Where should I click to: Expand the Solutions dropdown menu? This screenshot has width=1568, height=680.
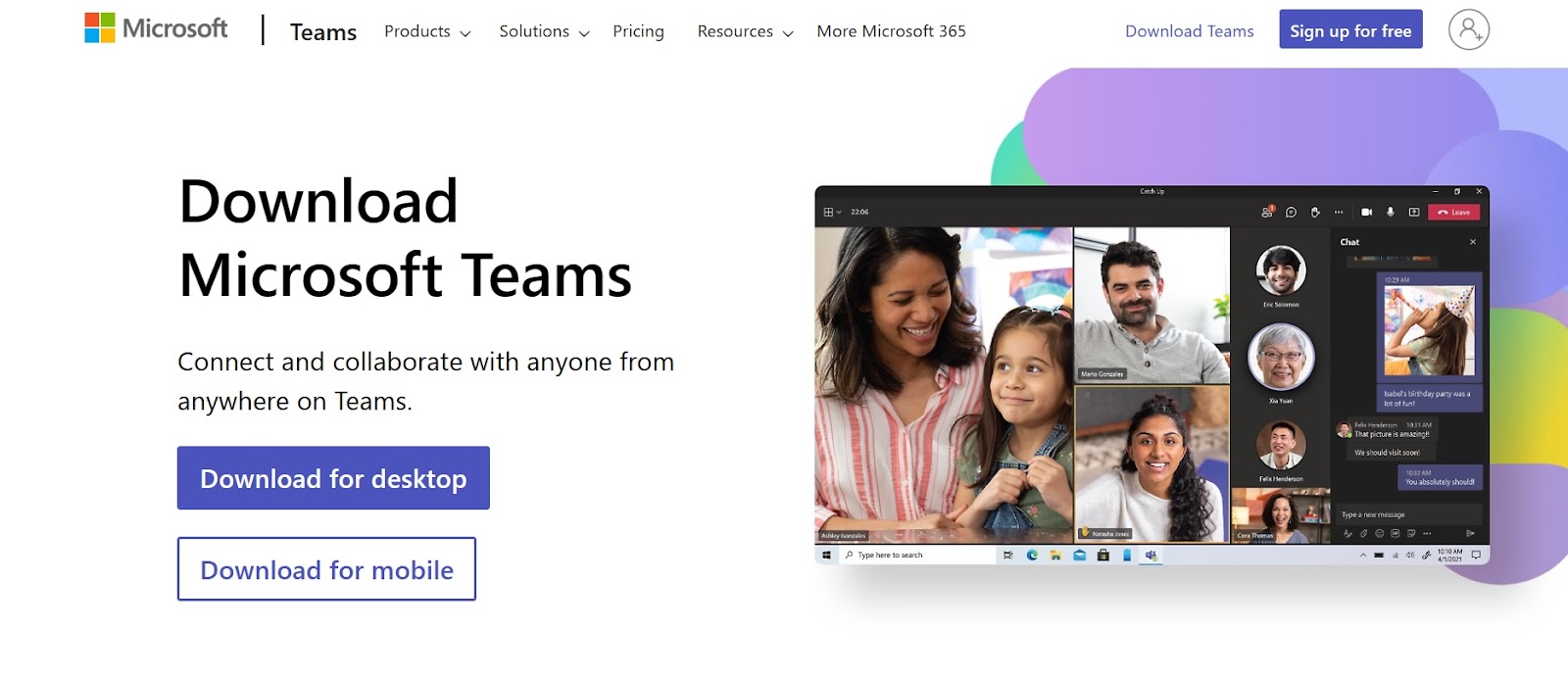pos(544,31)
